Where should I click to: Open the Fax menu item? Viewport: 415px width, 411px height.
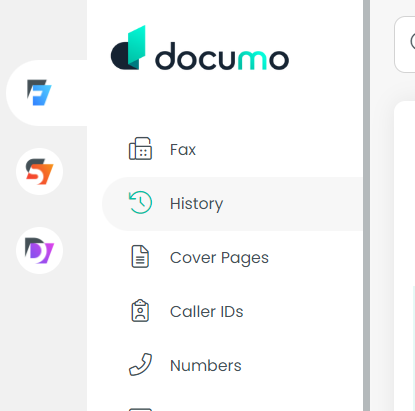click(x=183, y=149)
